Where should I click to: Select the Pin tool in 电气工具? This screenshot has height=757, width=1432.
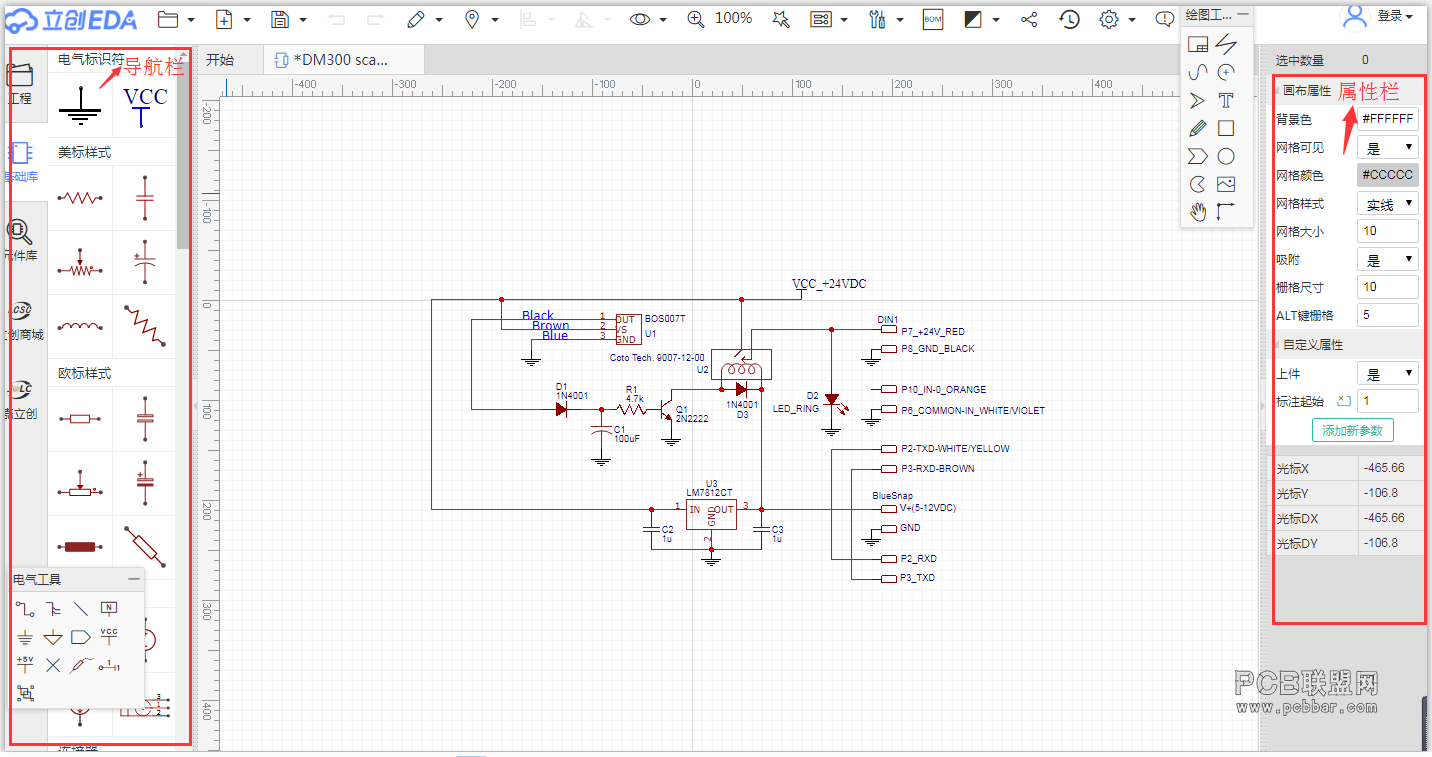[x=109, y=665]
